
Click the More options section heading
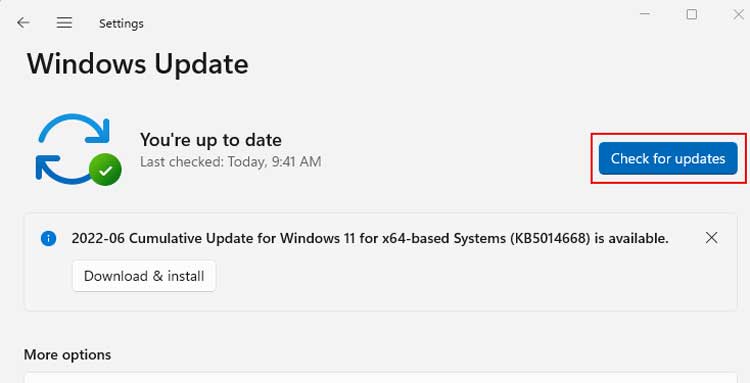point(67,355)
